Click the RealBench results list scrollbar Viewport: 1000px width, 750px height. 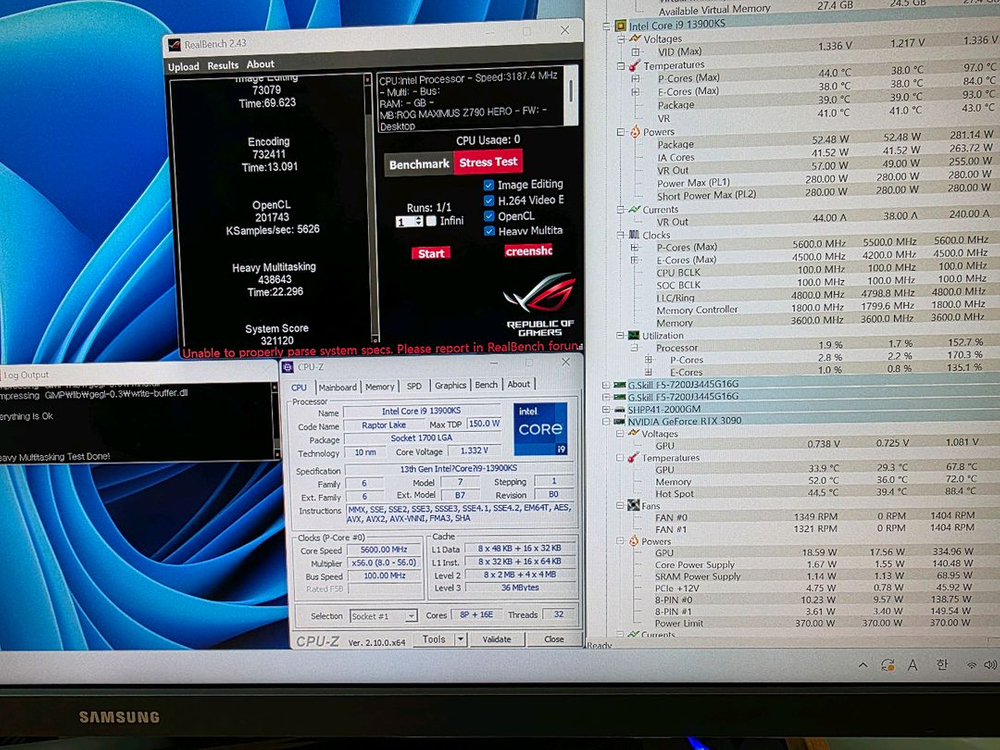370,209
